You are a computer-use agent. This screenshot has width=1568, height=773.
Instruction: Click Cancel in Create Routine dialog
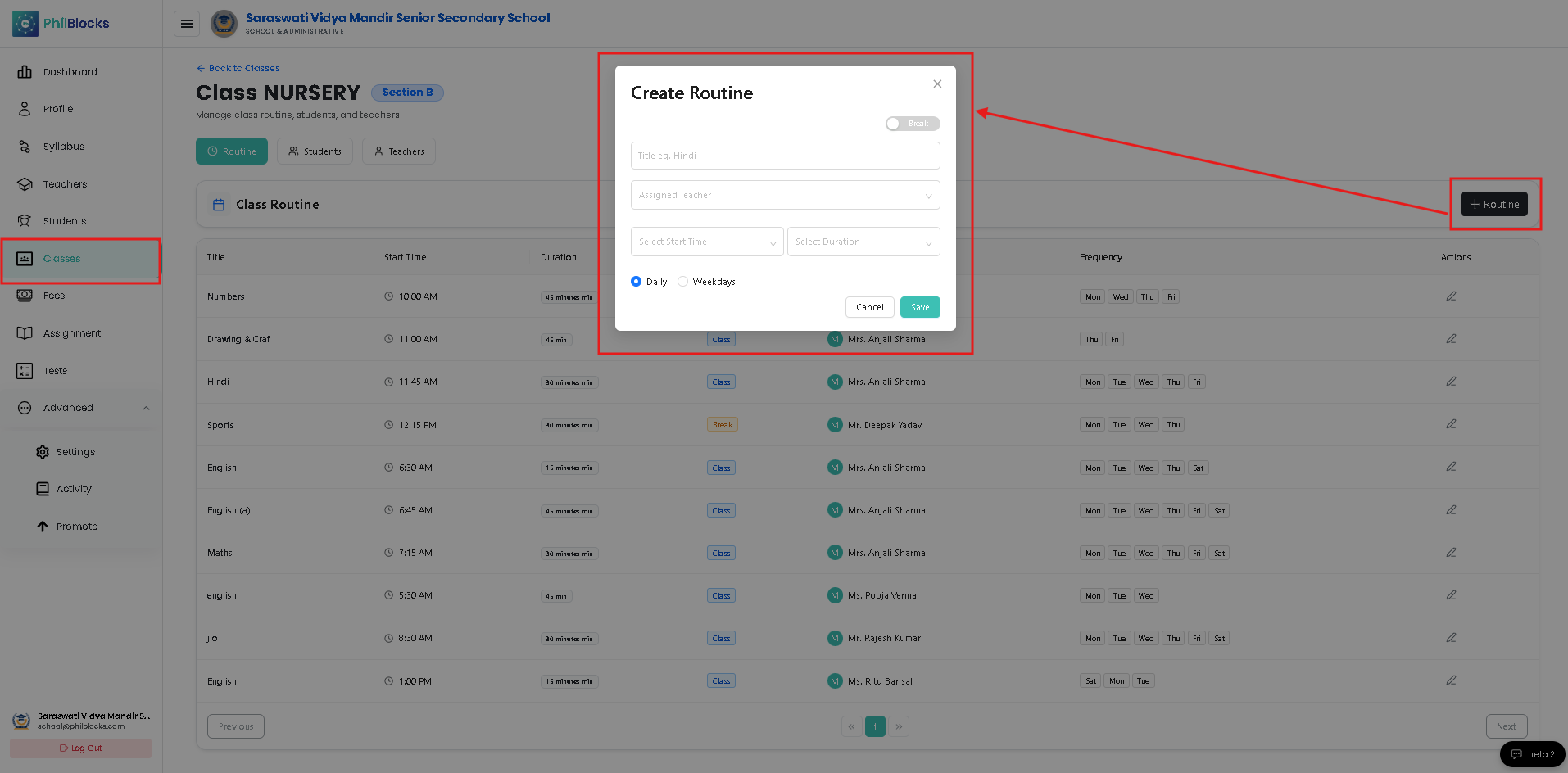pos(869,307)
